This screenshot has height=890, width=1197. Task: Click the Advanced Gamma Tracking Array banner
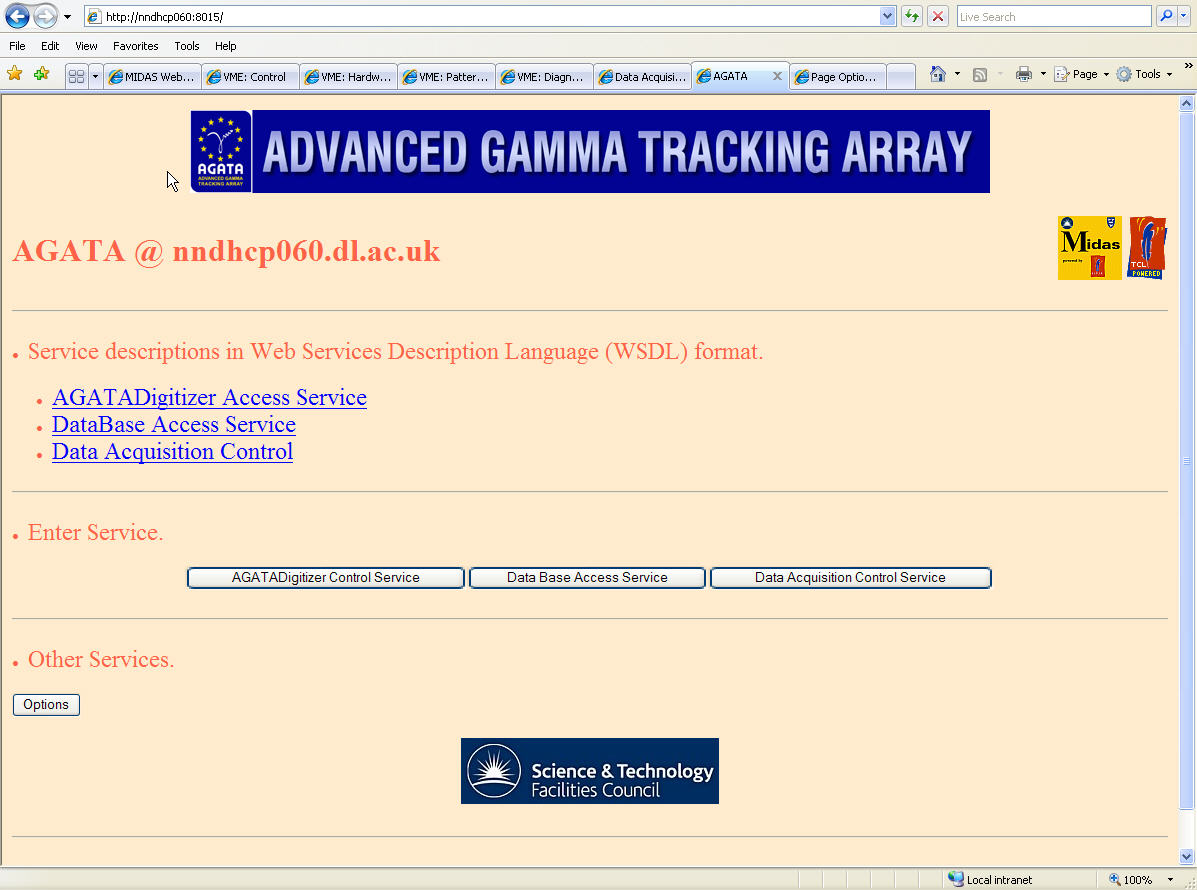tap(621, 151)
